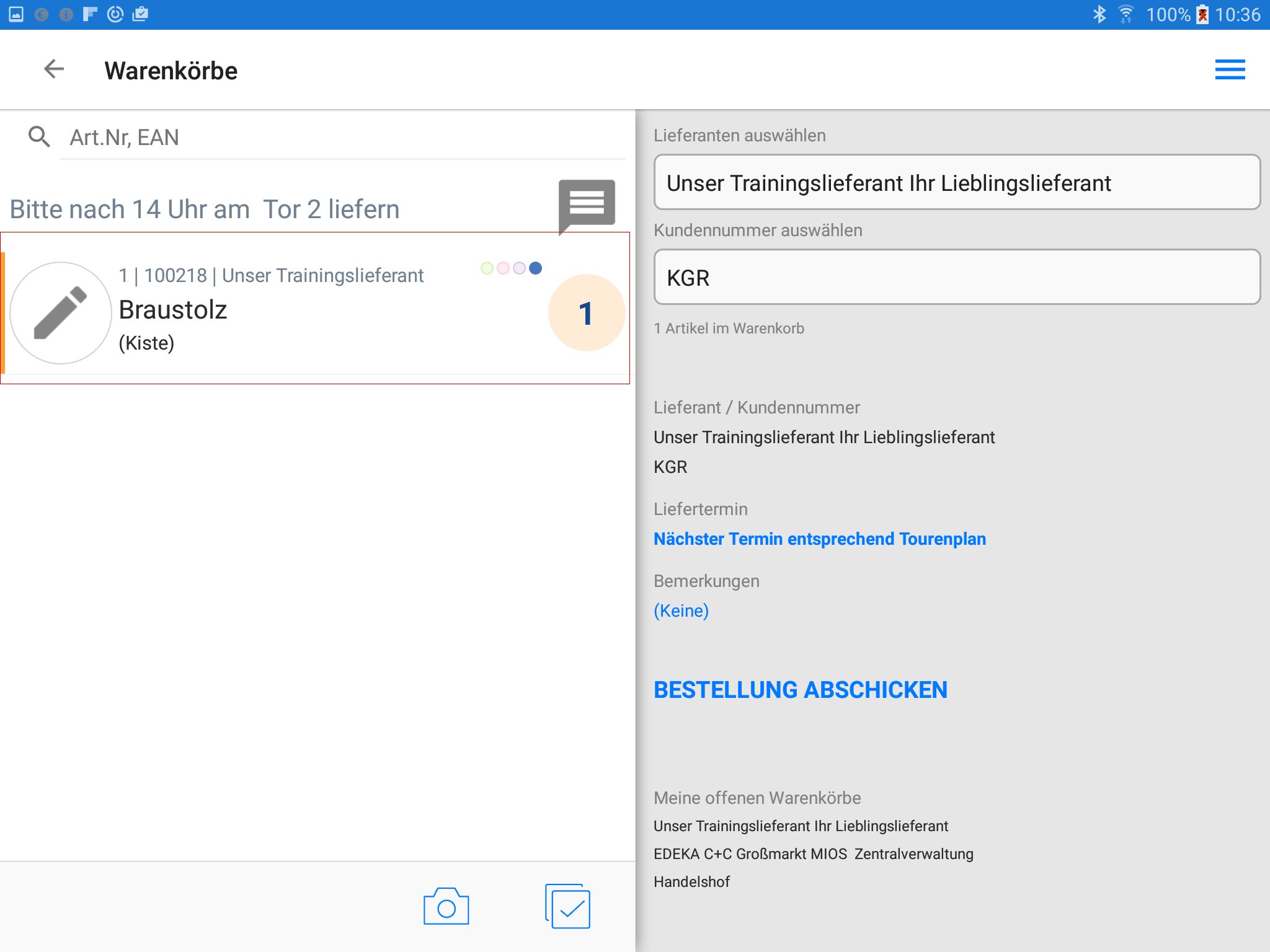
Task: Open the camera scan icon
Action: [446, 907]
